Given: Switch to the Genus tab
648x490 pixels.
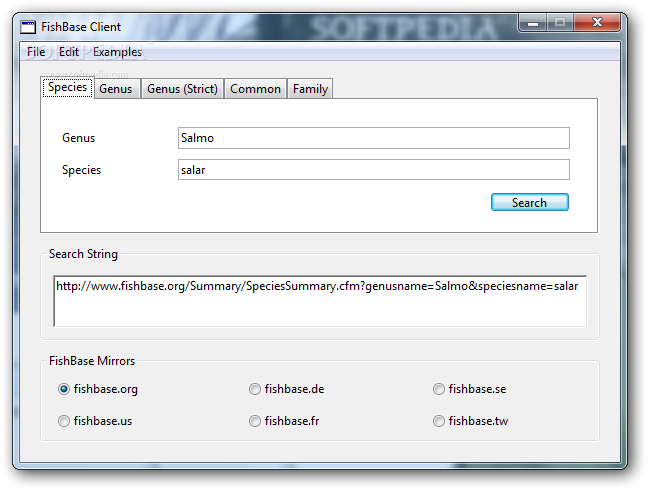Looking at the screenshot, I should pos(116,89).
